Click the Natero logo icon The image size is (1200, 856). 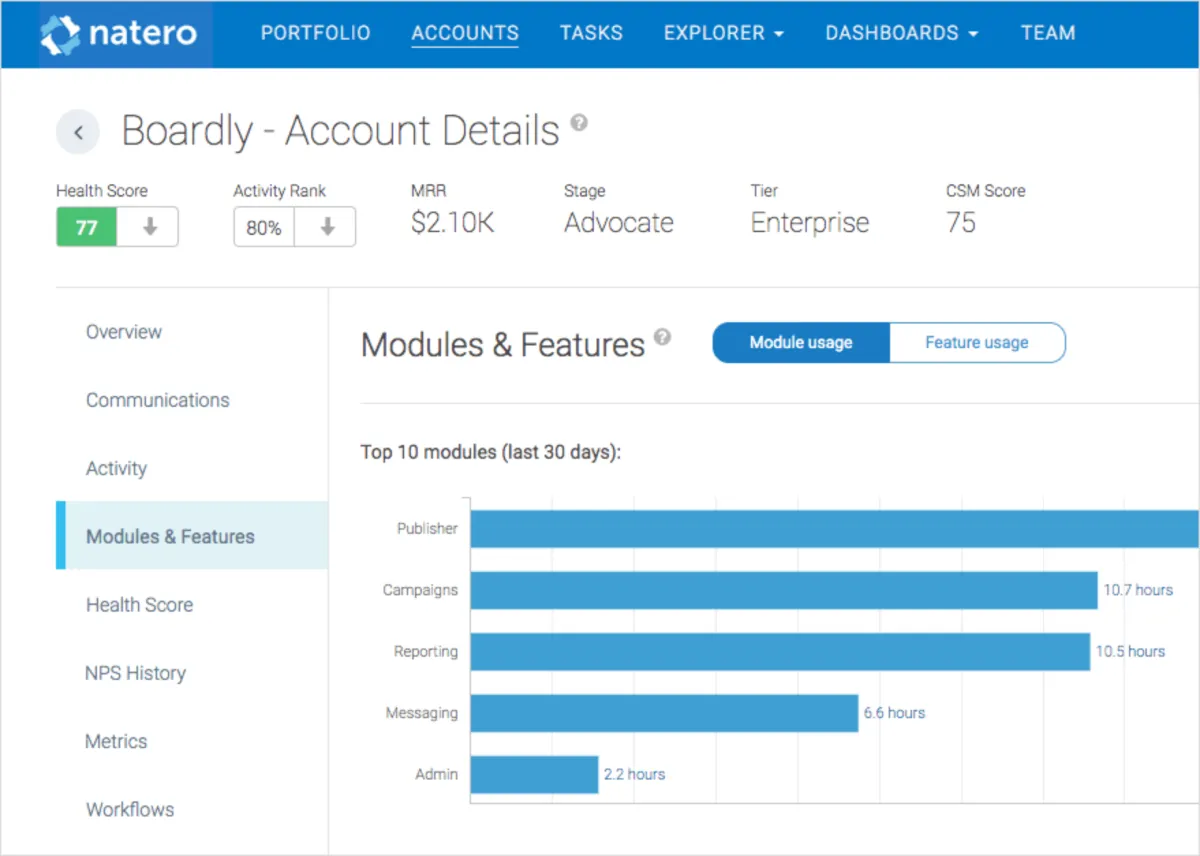(x=60, y=34)
